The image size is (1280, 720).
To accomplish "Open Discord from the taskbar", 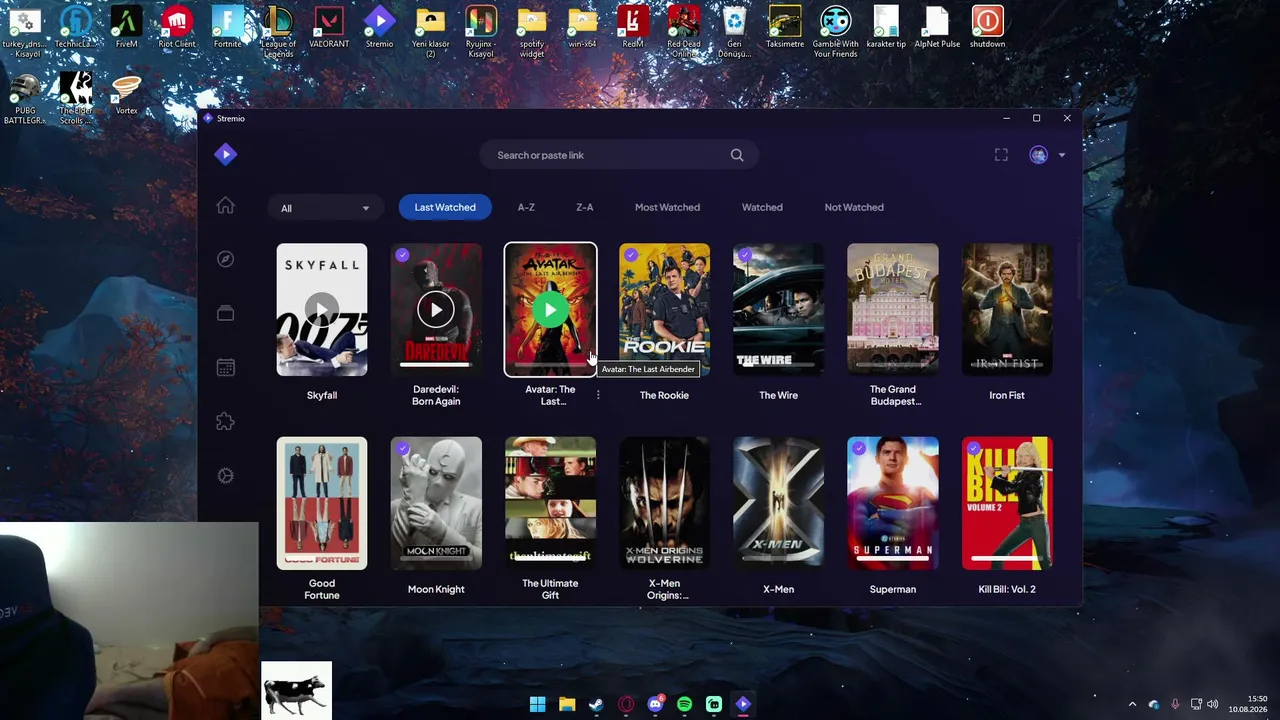I will (655, 704).
